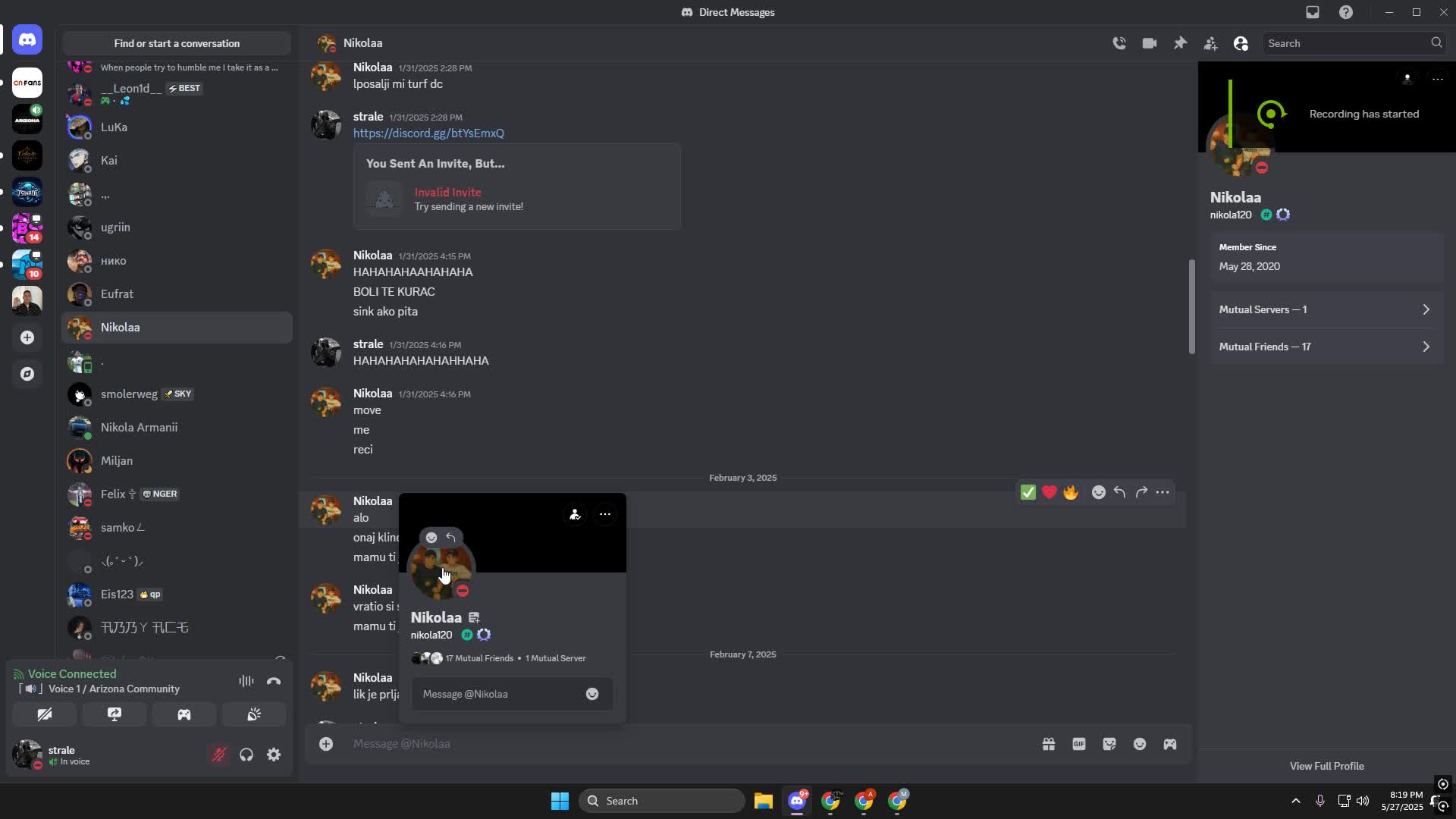Open Eufrat direct message
This screenshot has height=819, width=1456.
coord(117,293)
